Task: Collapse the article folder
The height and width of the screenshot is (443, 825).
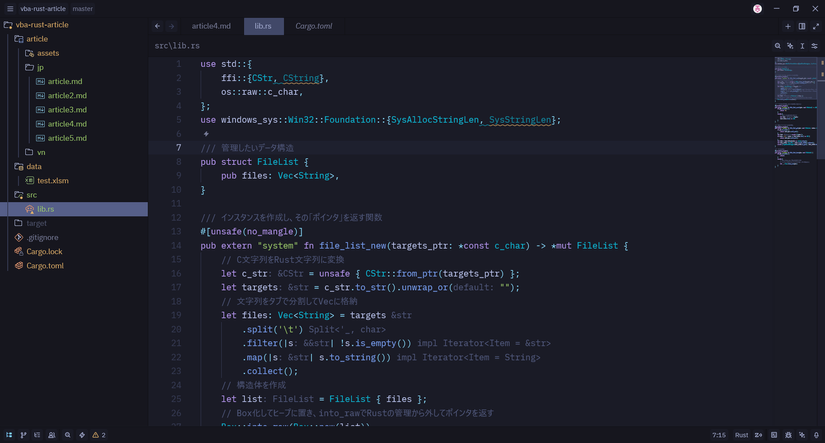Action: [36, 39]
